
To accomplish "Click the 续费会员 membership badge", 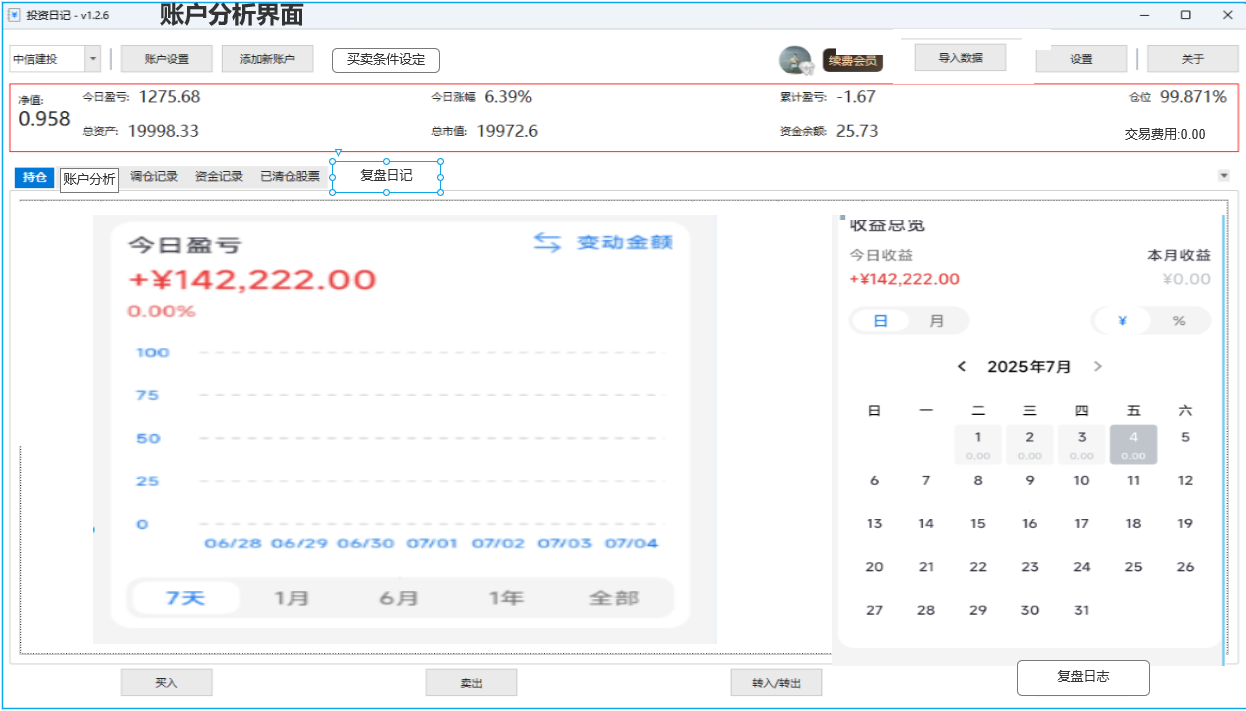I will point(851,60).
